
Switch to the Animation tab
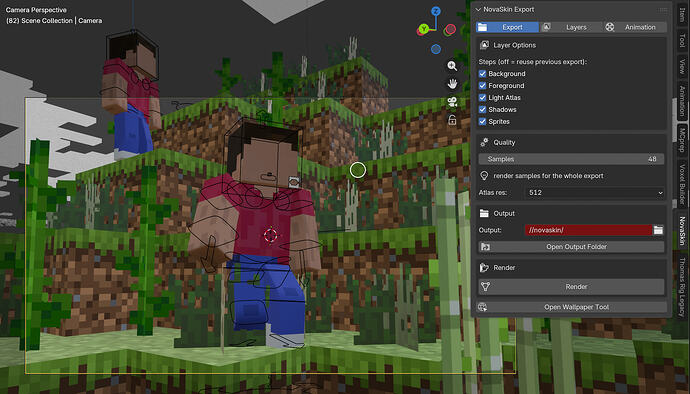635,27
